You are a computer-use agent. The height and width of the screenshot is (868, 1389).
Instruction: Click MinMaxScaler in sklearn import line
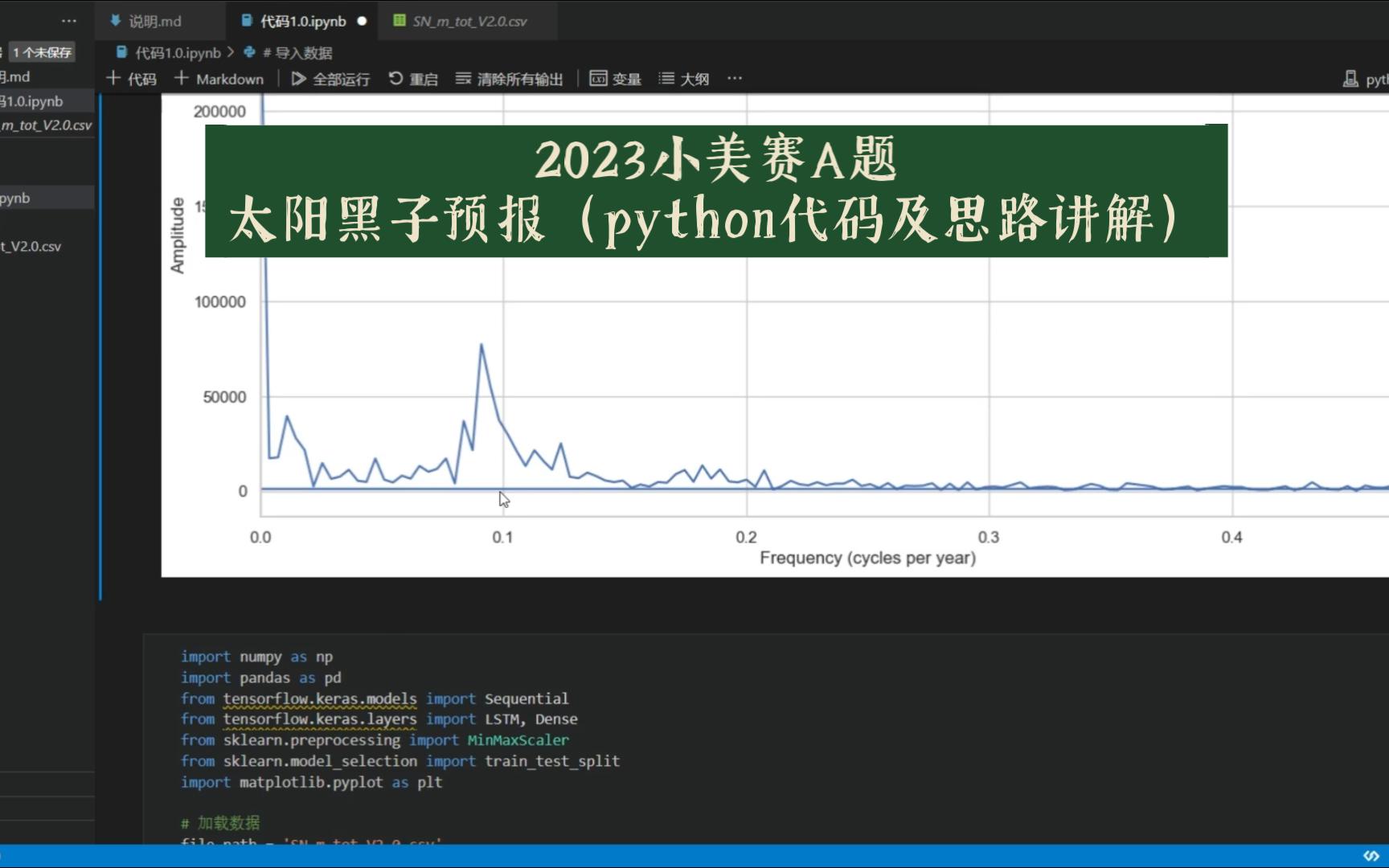[x=518, y=740]
